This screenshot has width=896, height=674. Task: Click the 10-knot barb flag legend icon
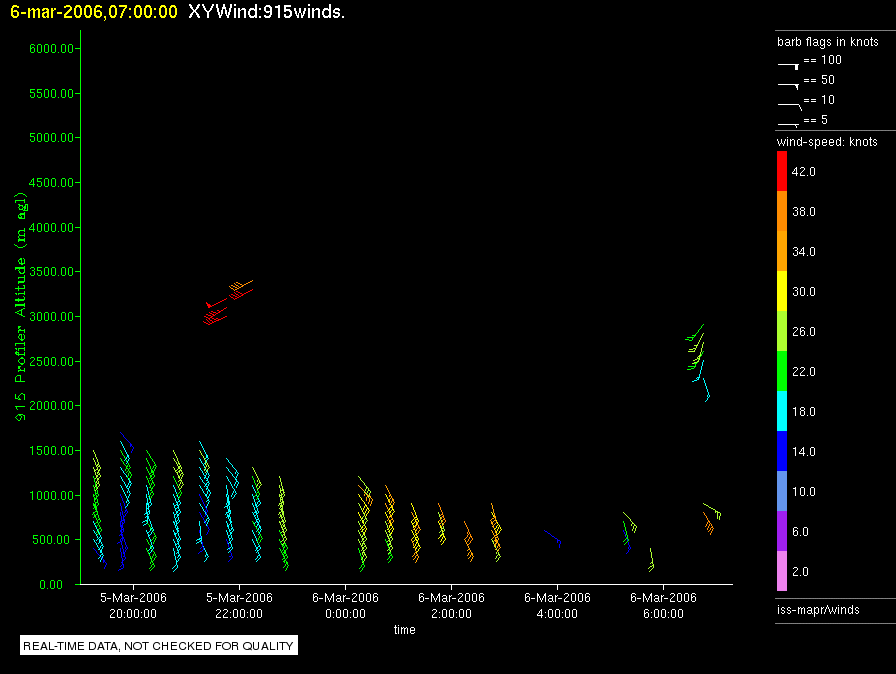tap(789, 105)
